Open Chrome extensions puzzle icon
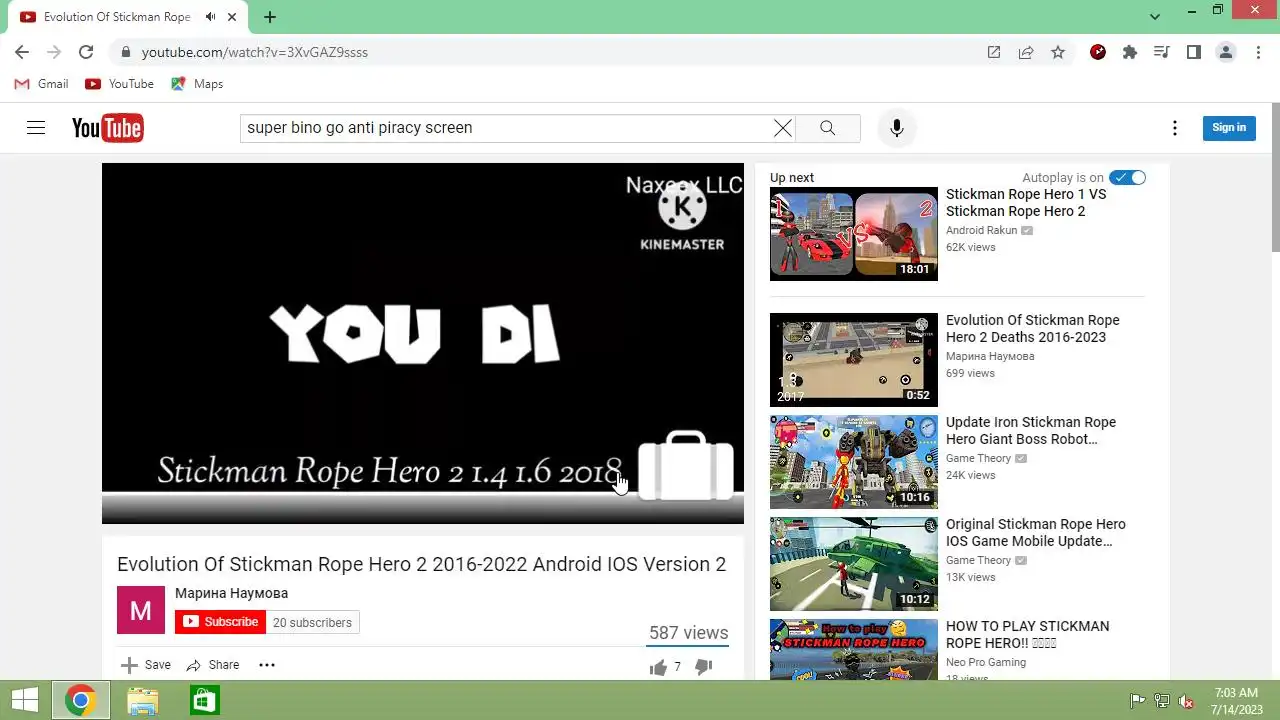 click(1130, 52)
